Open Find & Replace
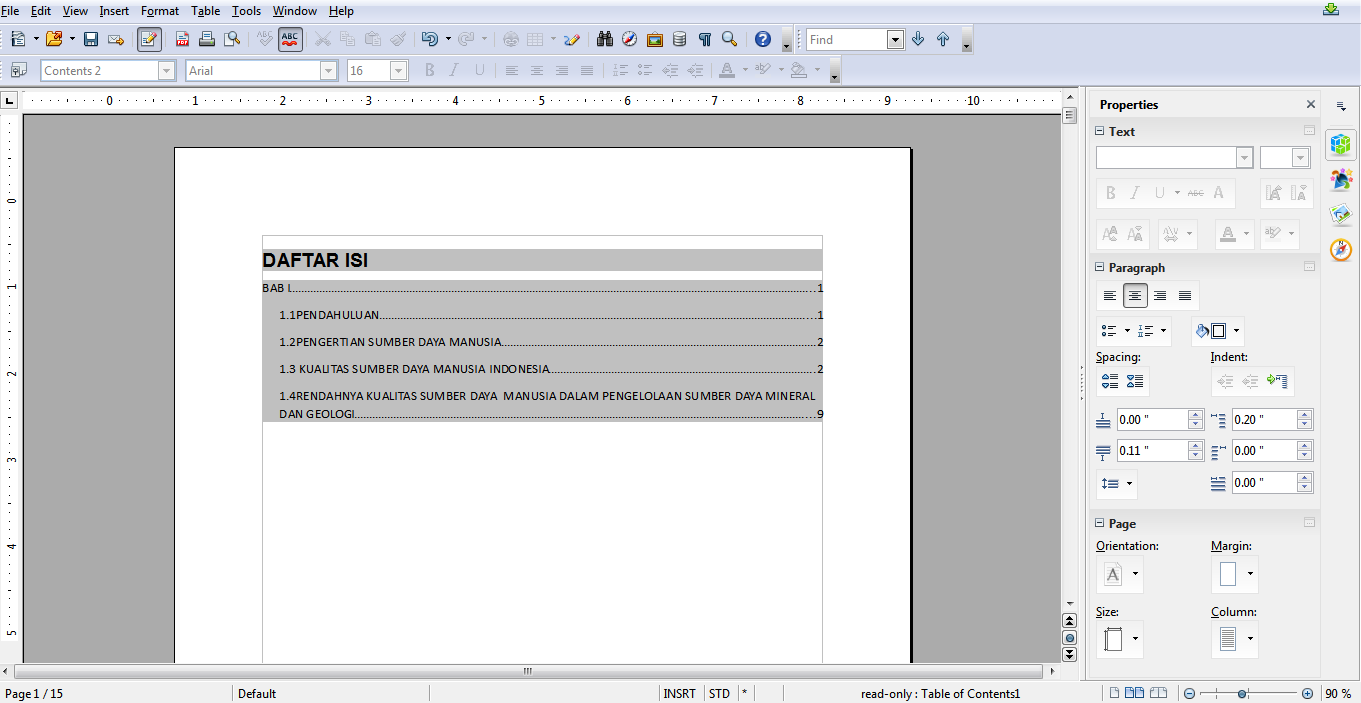Image resolution: width=1361 pixels, height=703 pixels. tap(605, 39)
